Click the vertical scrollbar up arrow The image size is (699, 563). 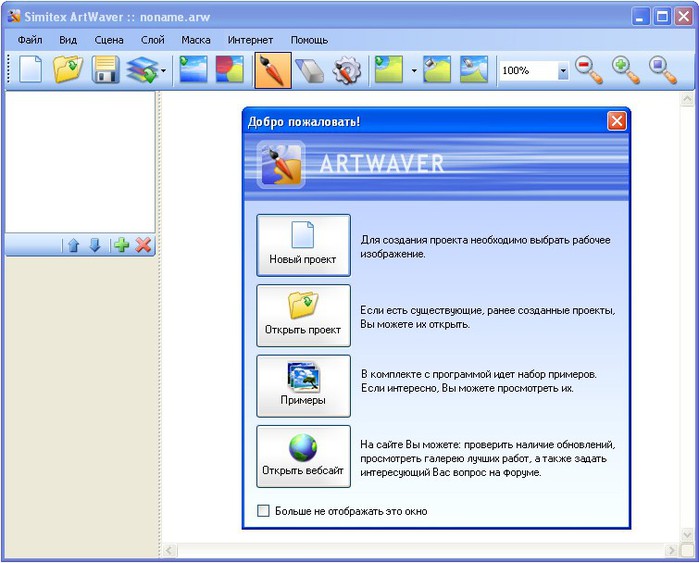[687, 100]
